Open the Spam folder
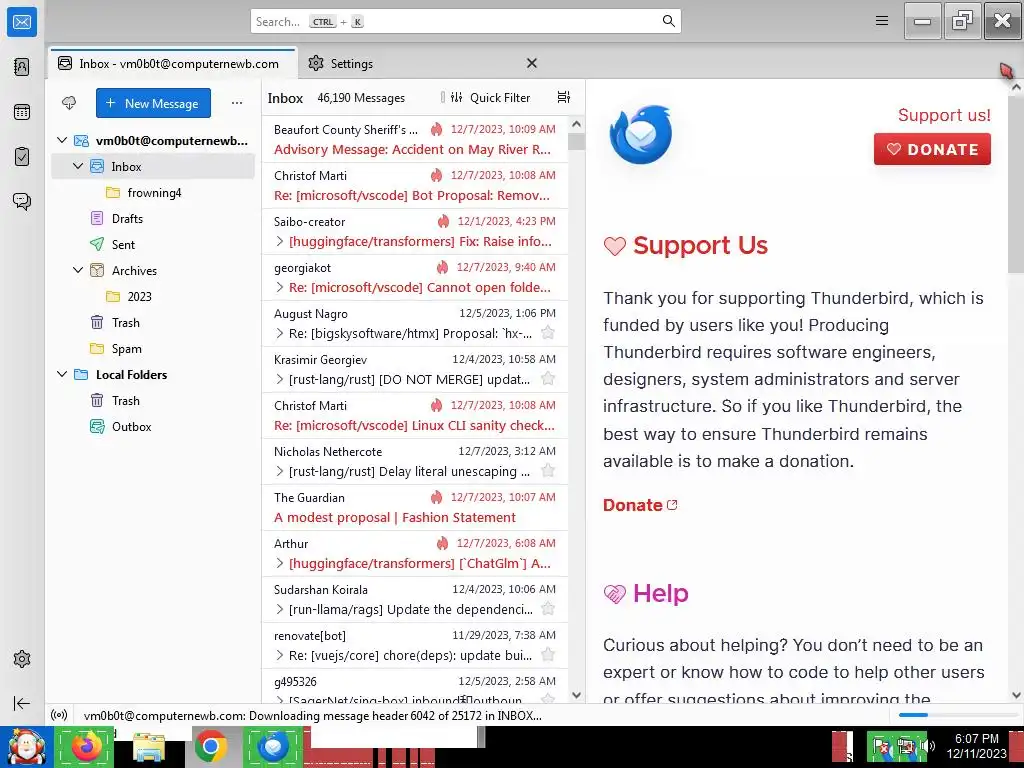Screen dimensions: 1024x768 154,349
